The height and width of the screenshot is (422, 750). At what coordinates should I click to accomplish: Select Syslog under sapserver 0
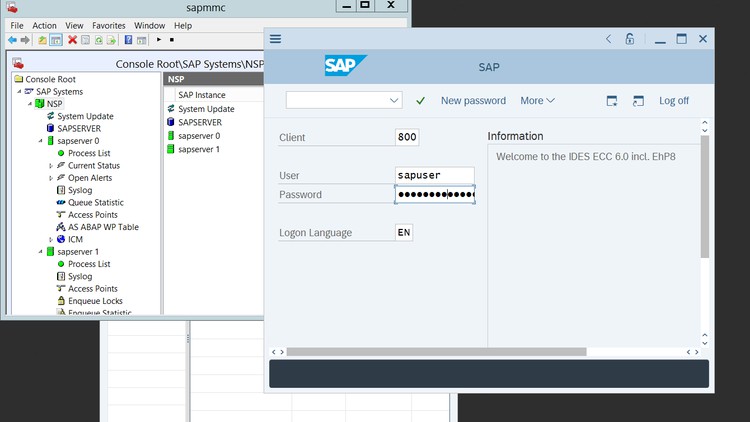pos(80,190)
